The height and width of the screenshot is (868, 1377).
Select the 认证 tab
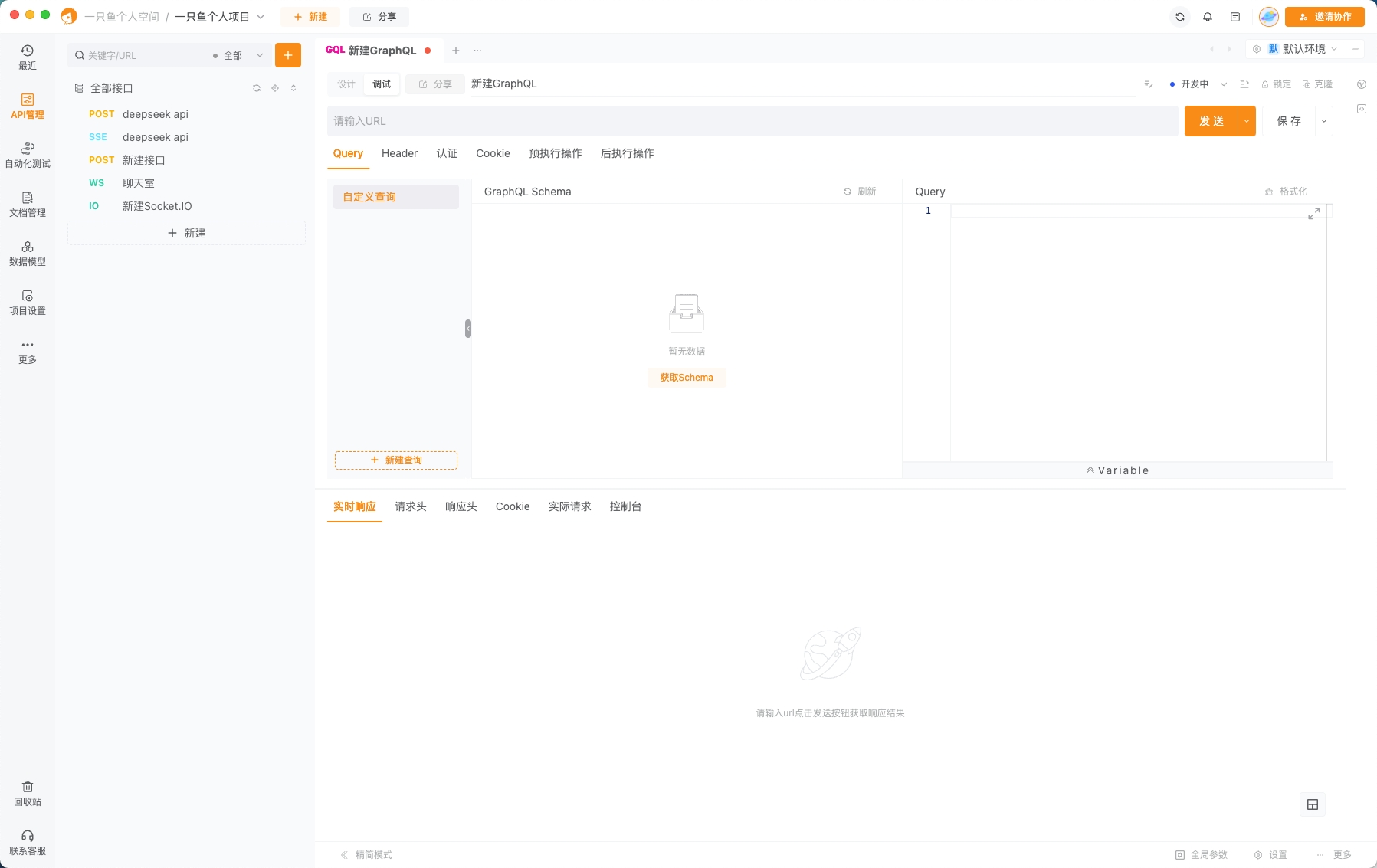coord(447,153)
